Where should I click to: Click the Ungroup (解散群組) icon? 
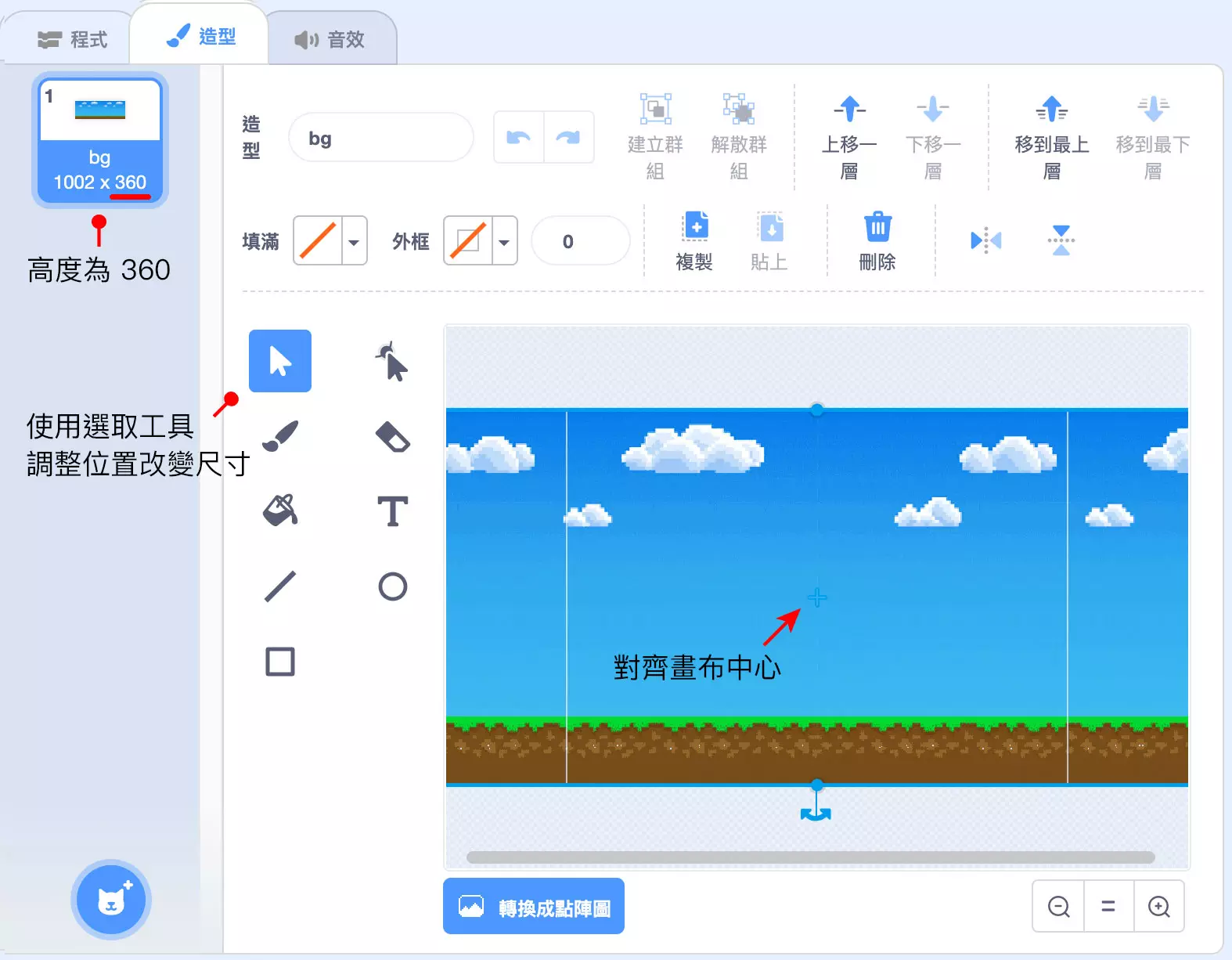click(738, 109)
